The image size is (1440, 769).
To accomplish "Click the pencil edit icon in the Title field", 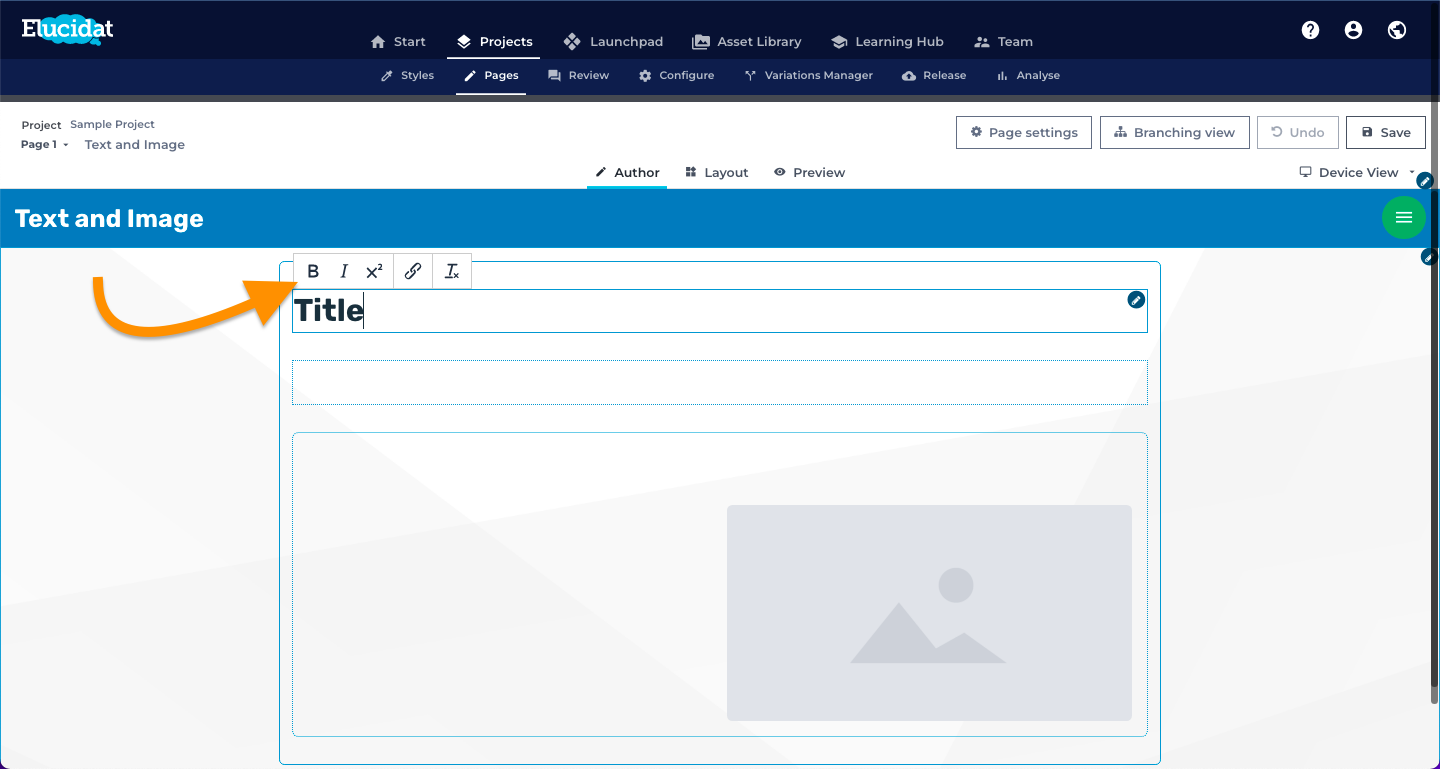I will (x=1136, y=299).
